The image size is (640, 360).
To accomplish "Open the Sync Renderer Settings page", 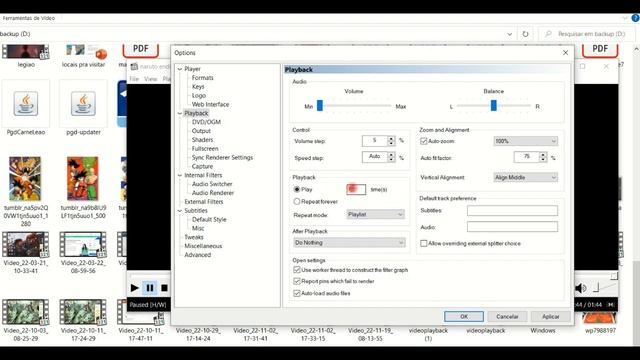I will (222, 158).
